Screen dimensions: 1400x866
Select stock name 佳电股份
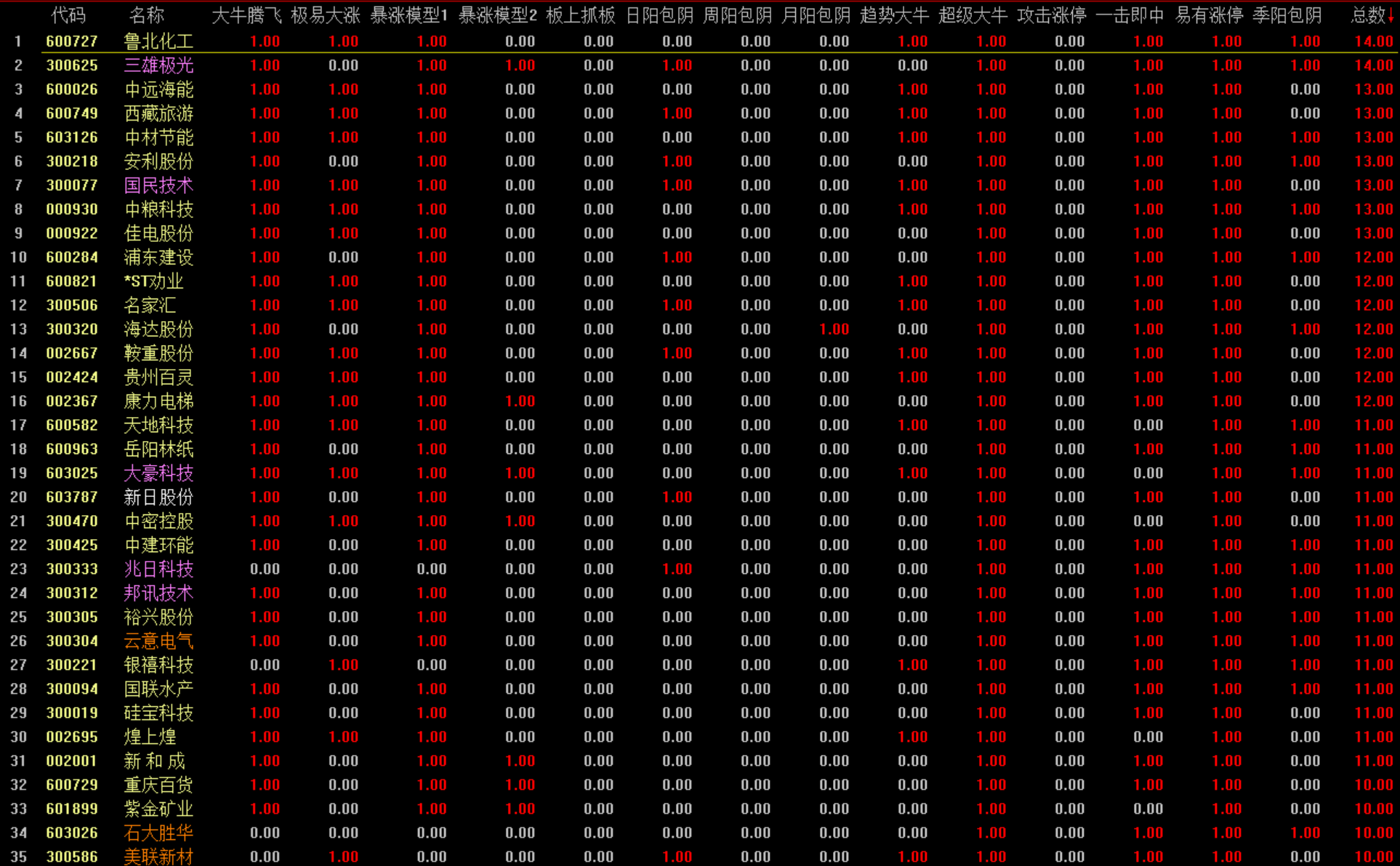click(158, 233)
